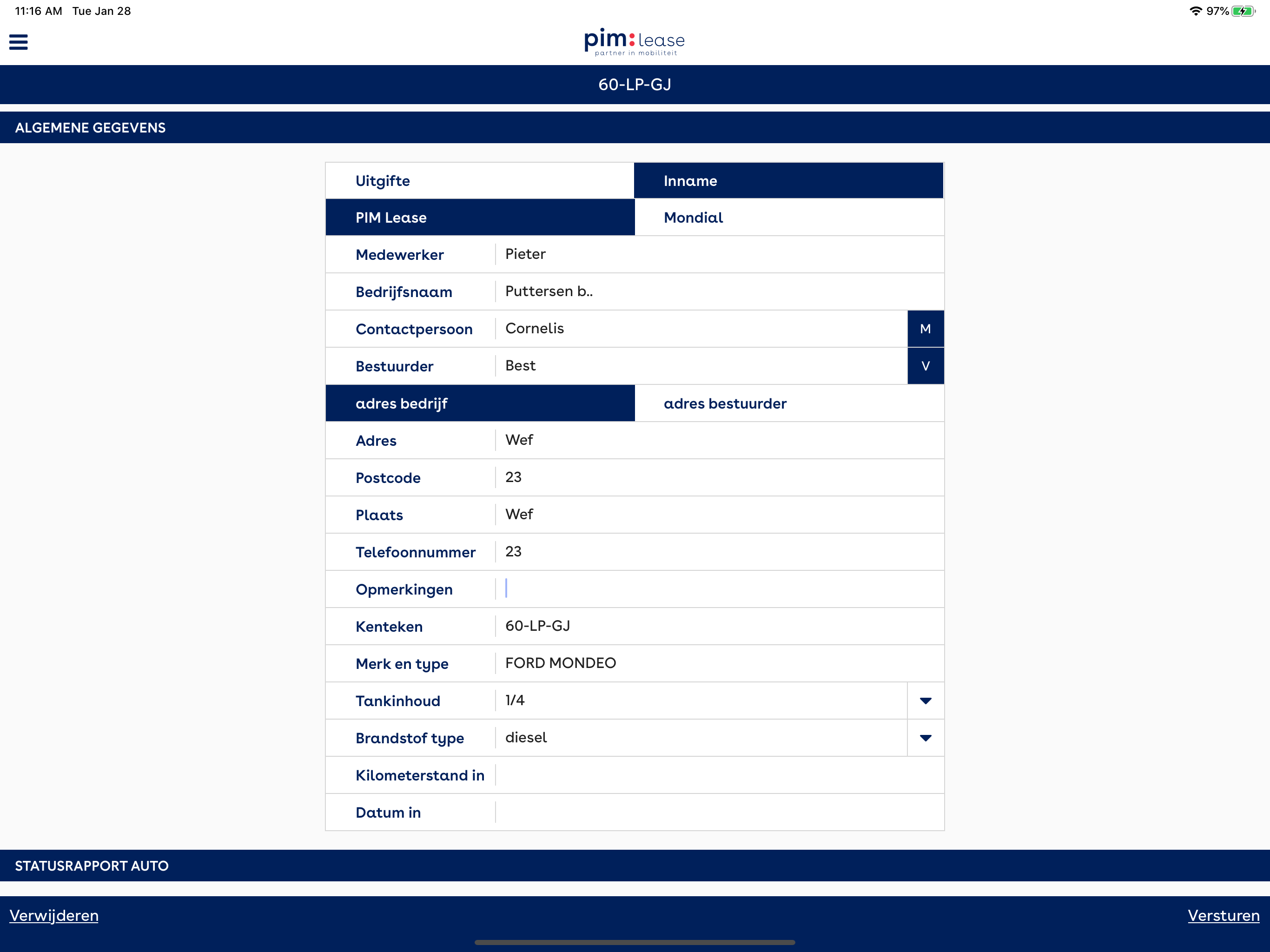
Task: Edit the Merk en type field
Action: 720,664
